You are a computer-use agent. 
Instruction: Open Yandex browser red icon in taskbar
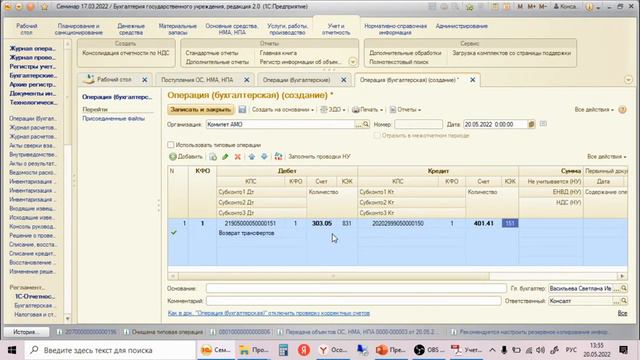coord(303,350)
